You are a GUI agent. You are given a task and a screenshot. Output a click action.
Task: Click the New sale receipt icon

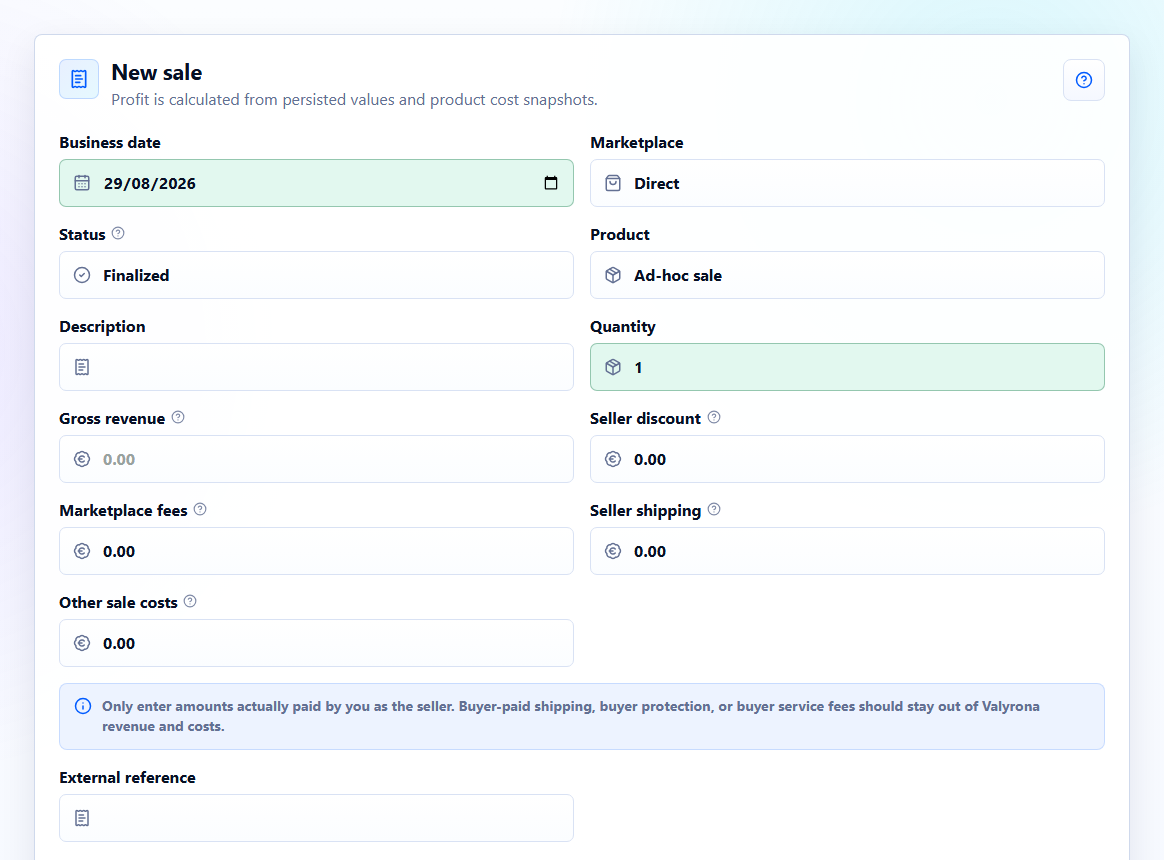click(79, 79)
